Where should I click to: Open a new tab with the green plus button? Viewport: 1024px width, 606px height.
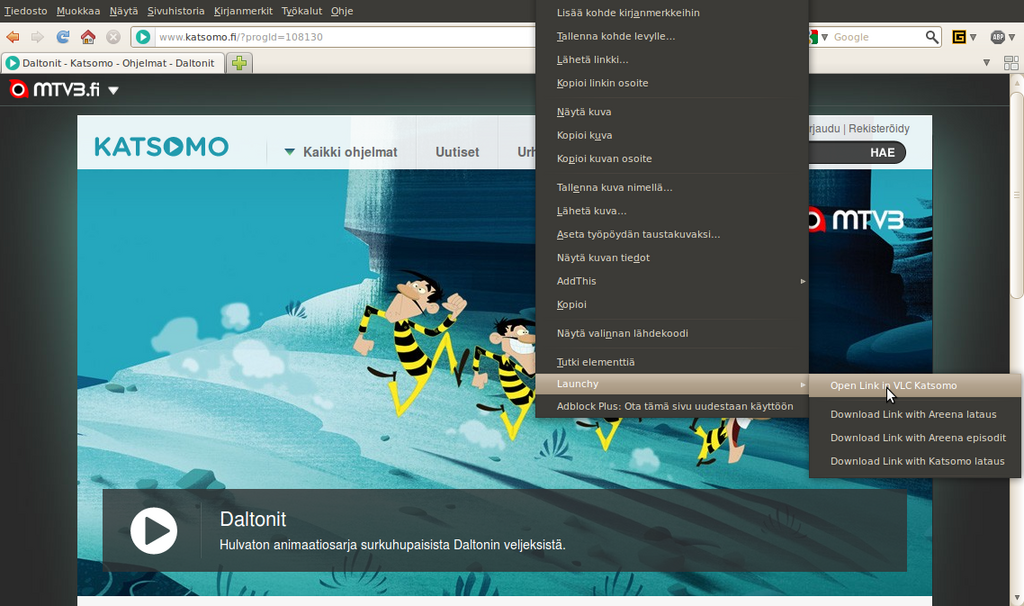pos(239,63)
